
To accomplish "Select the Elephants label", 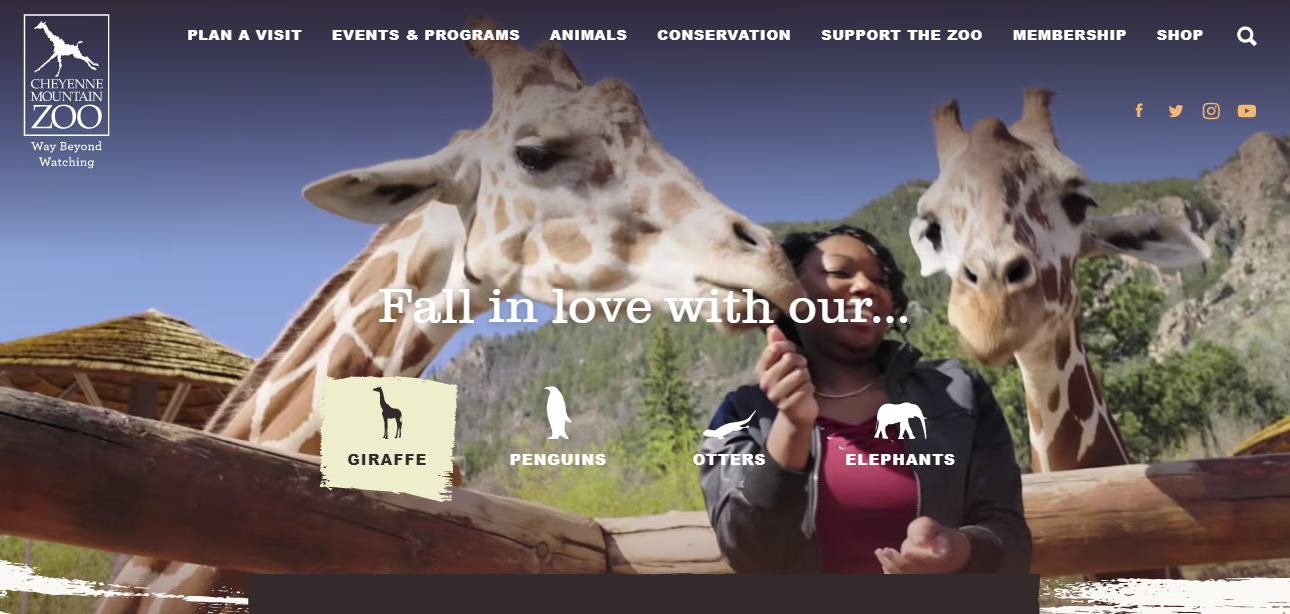I will (900, 460).
